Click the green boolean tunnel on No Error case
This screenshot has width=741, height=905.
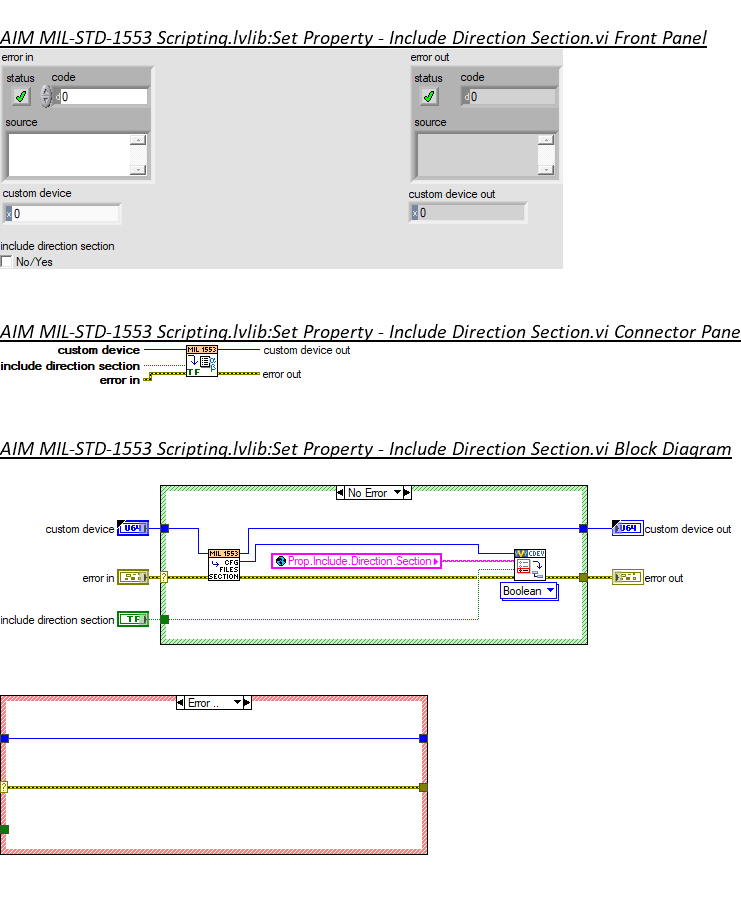click(164, 619)
